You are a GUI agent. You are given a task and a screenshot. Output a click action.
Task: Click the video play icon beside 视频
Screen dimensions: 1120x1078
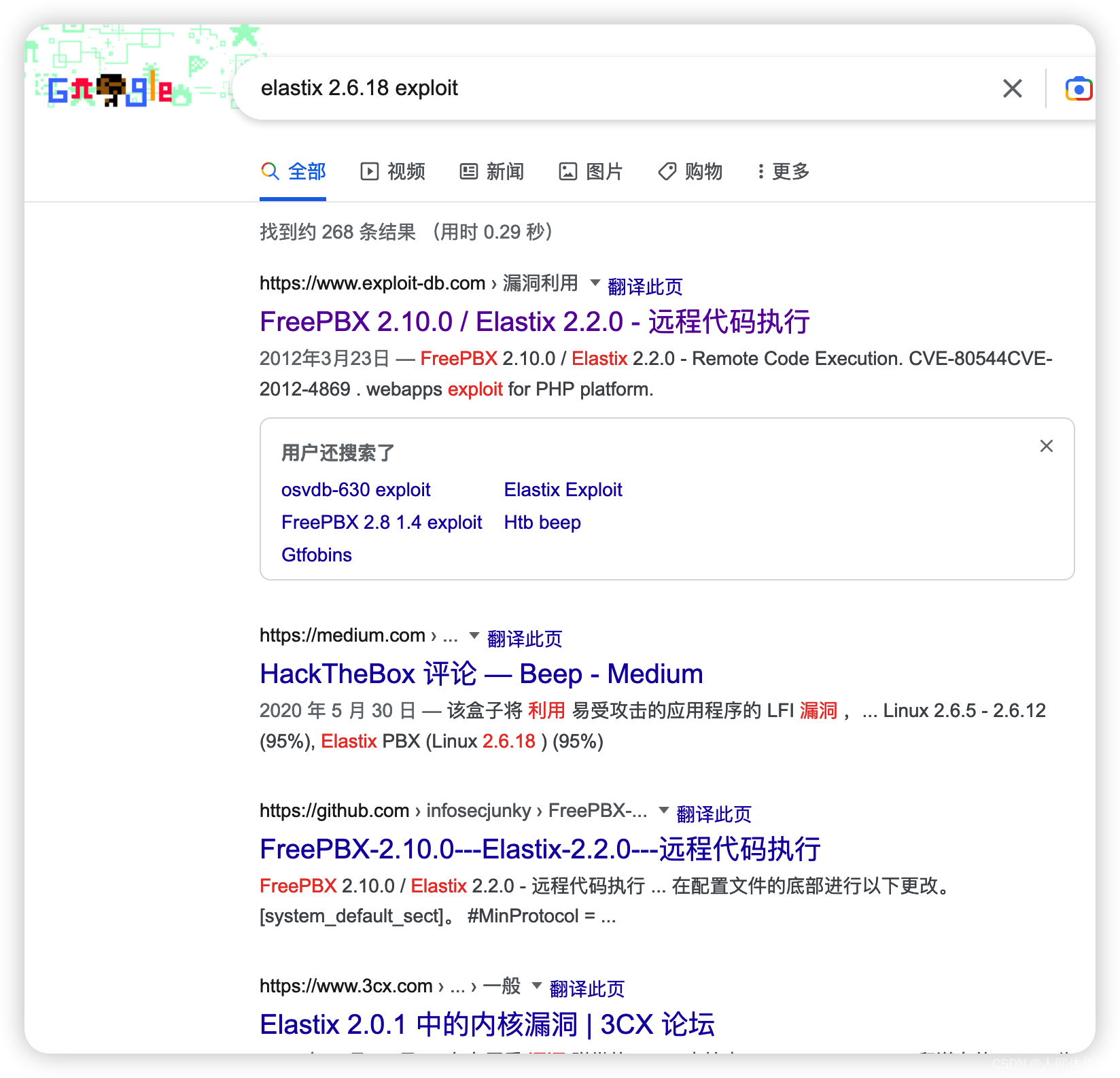369,171
